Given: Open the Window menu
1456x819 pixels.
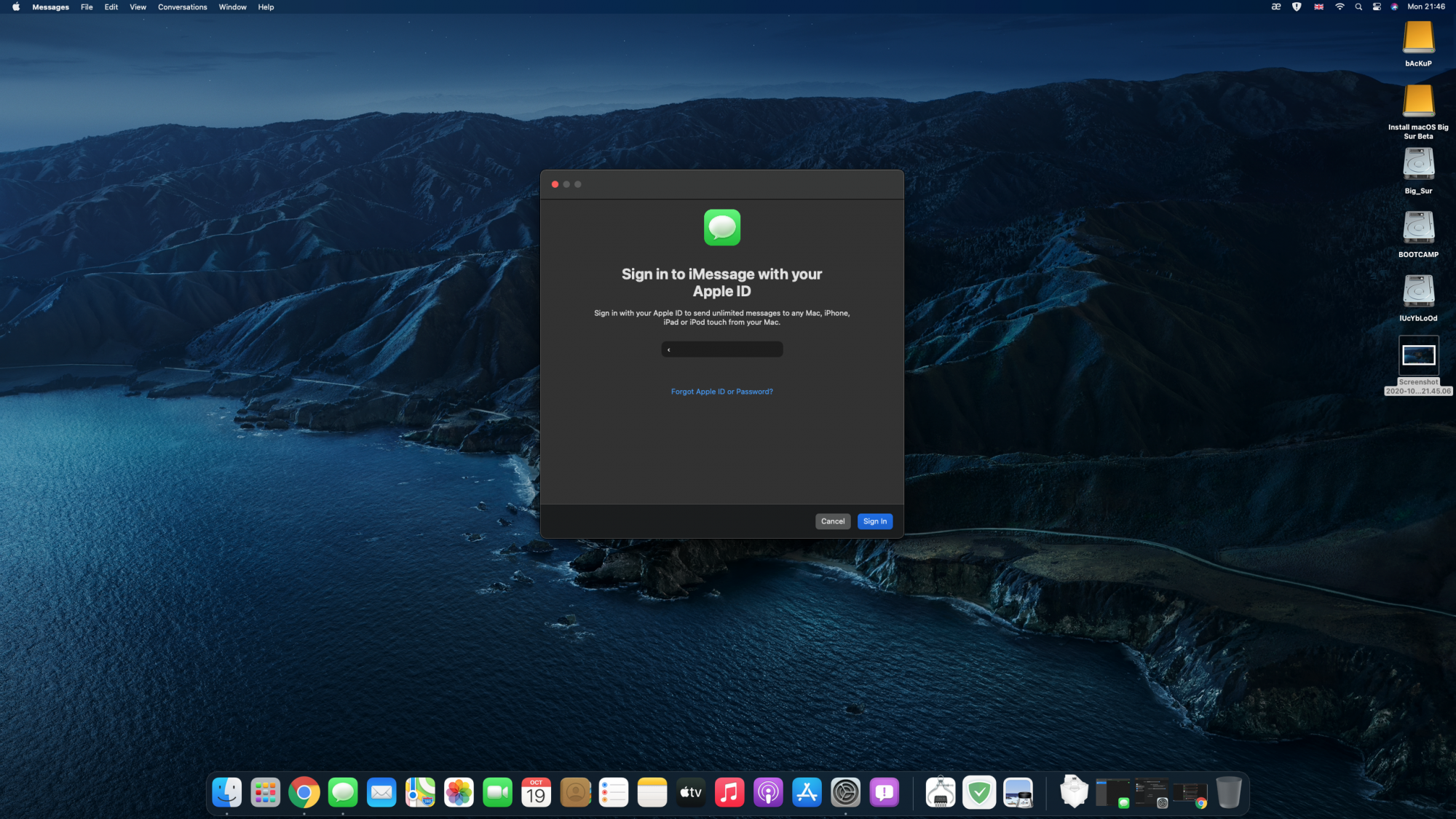Looking at the screenshot, I should pyautogui.click(x=232, y=7).
